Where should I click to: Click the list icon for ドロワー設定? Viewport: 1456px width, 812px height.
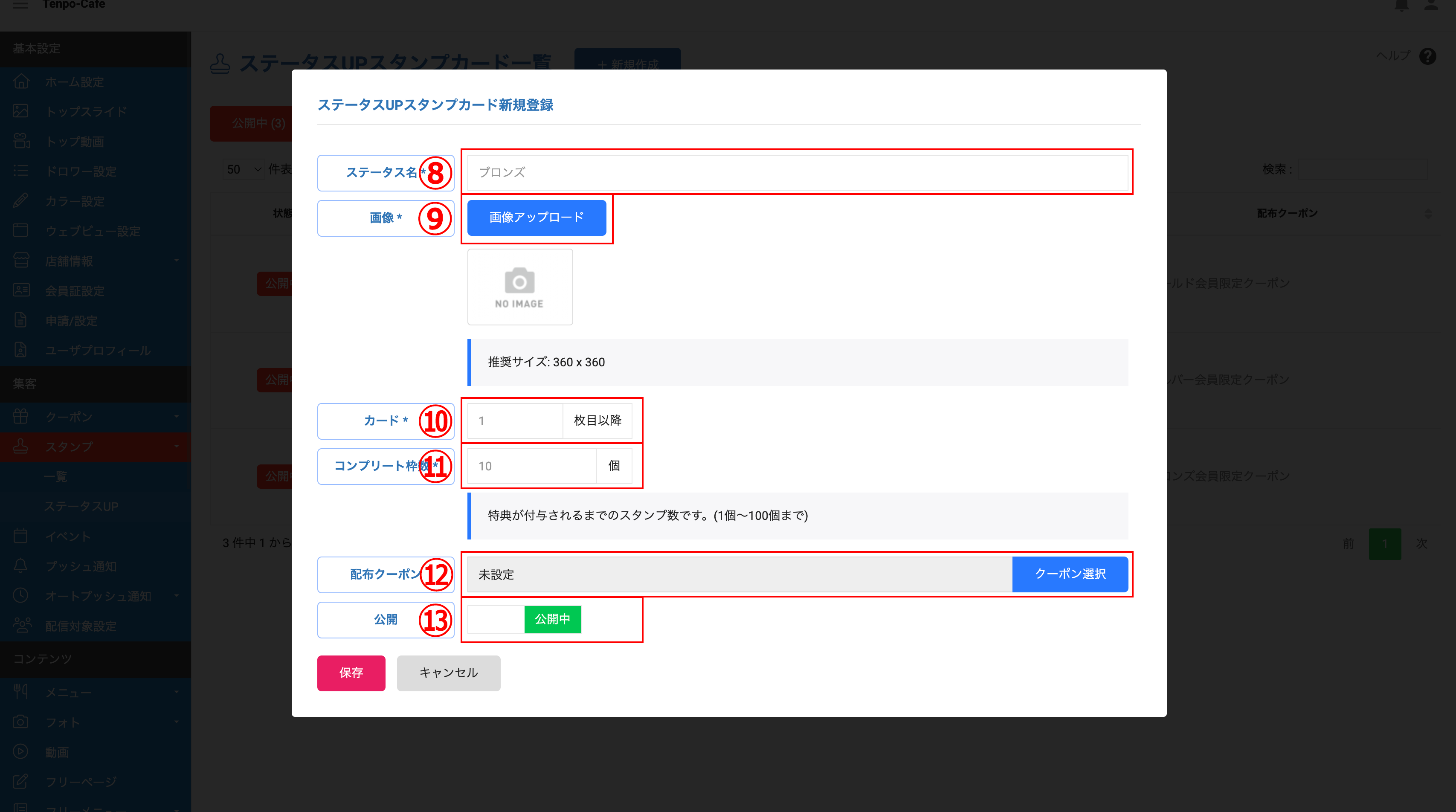point(21,171)
